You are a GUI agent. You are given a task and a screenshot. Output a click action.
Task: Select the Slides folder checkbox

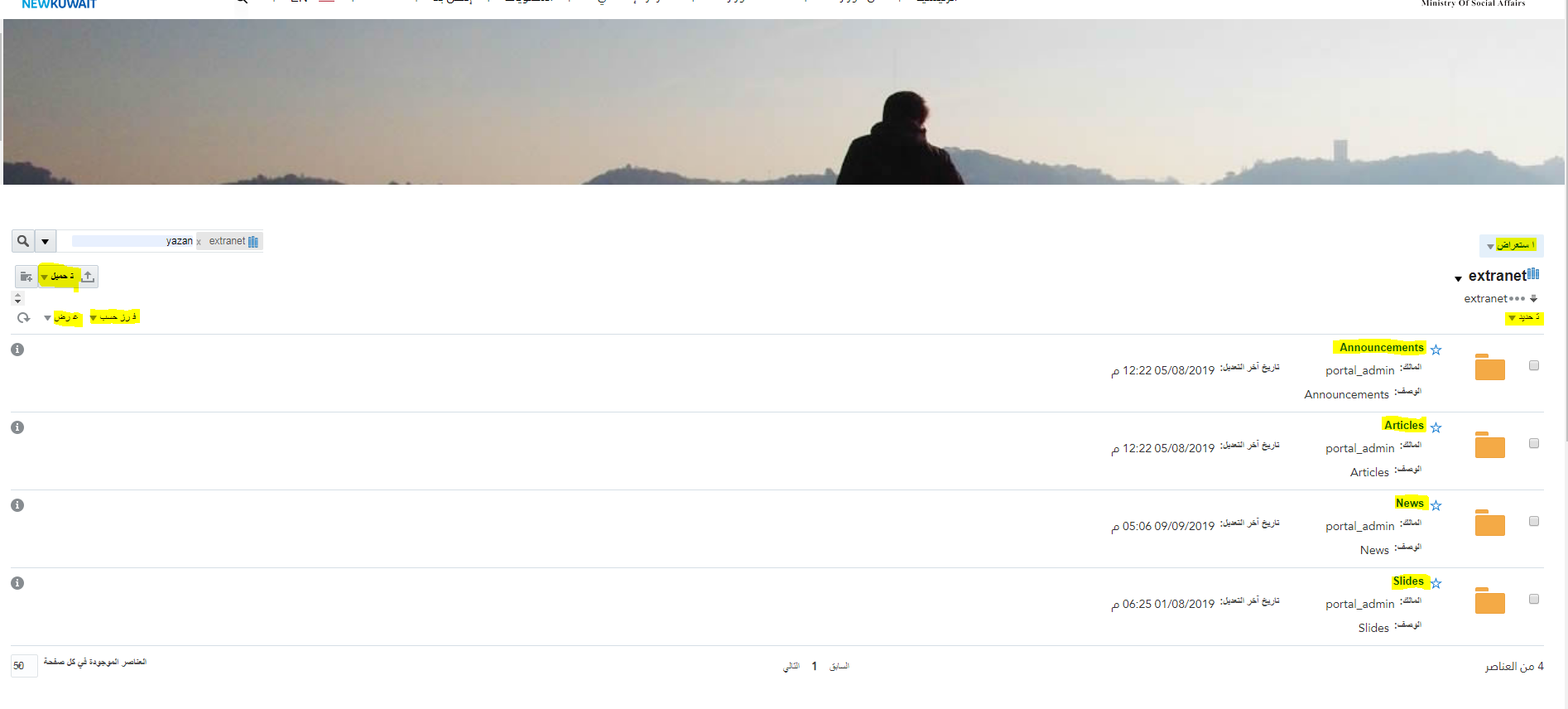click(1534, 599)
